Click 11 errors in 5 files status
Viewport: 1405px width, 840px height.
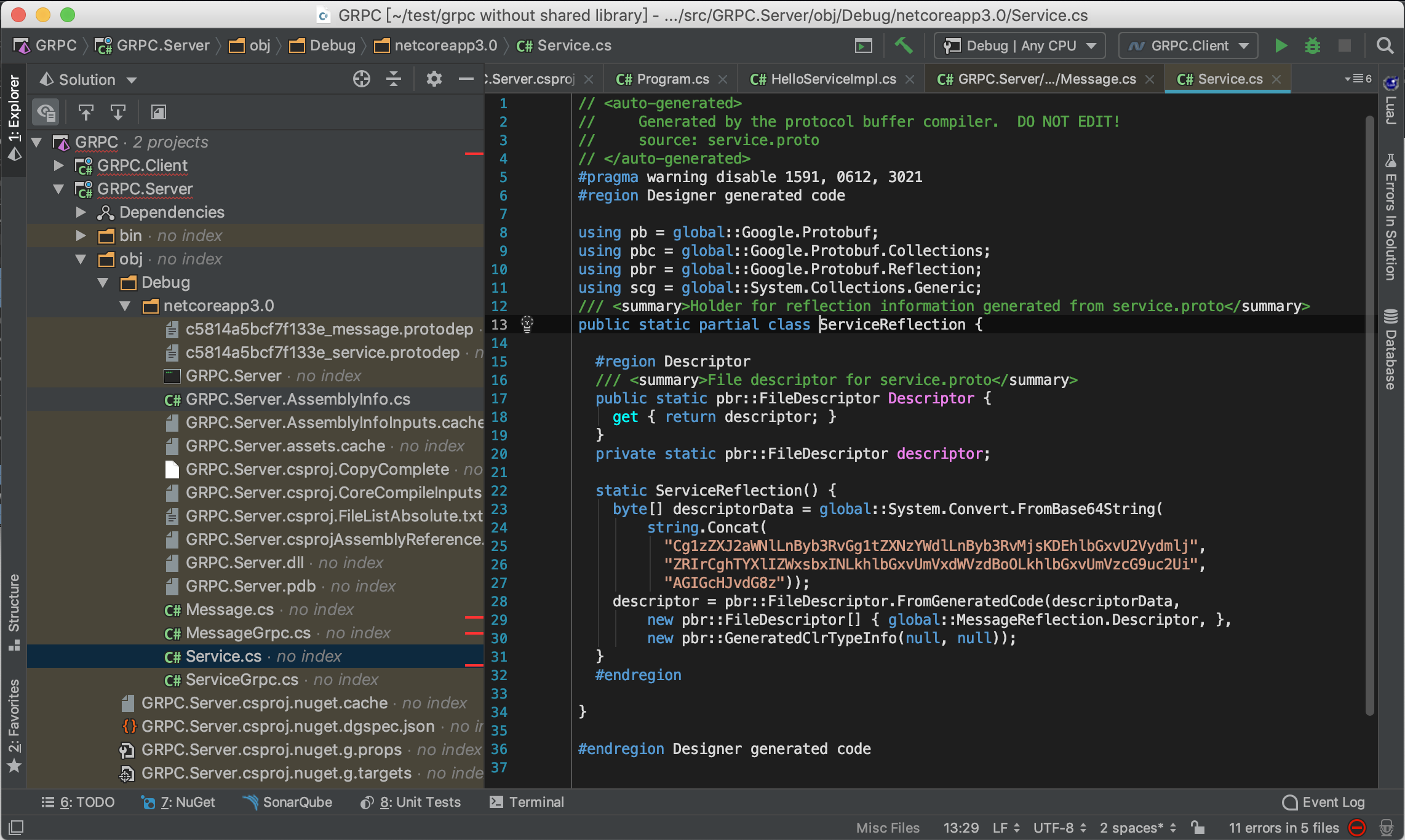tap(1283, 828)
